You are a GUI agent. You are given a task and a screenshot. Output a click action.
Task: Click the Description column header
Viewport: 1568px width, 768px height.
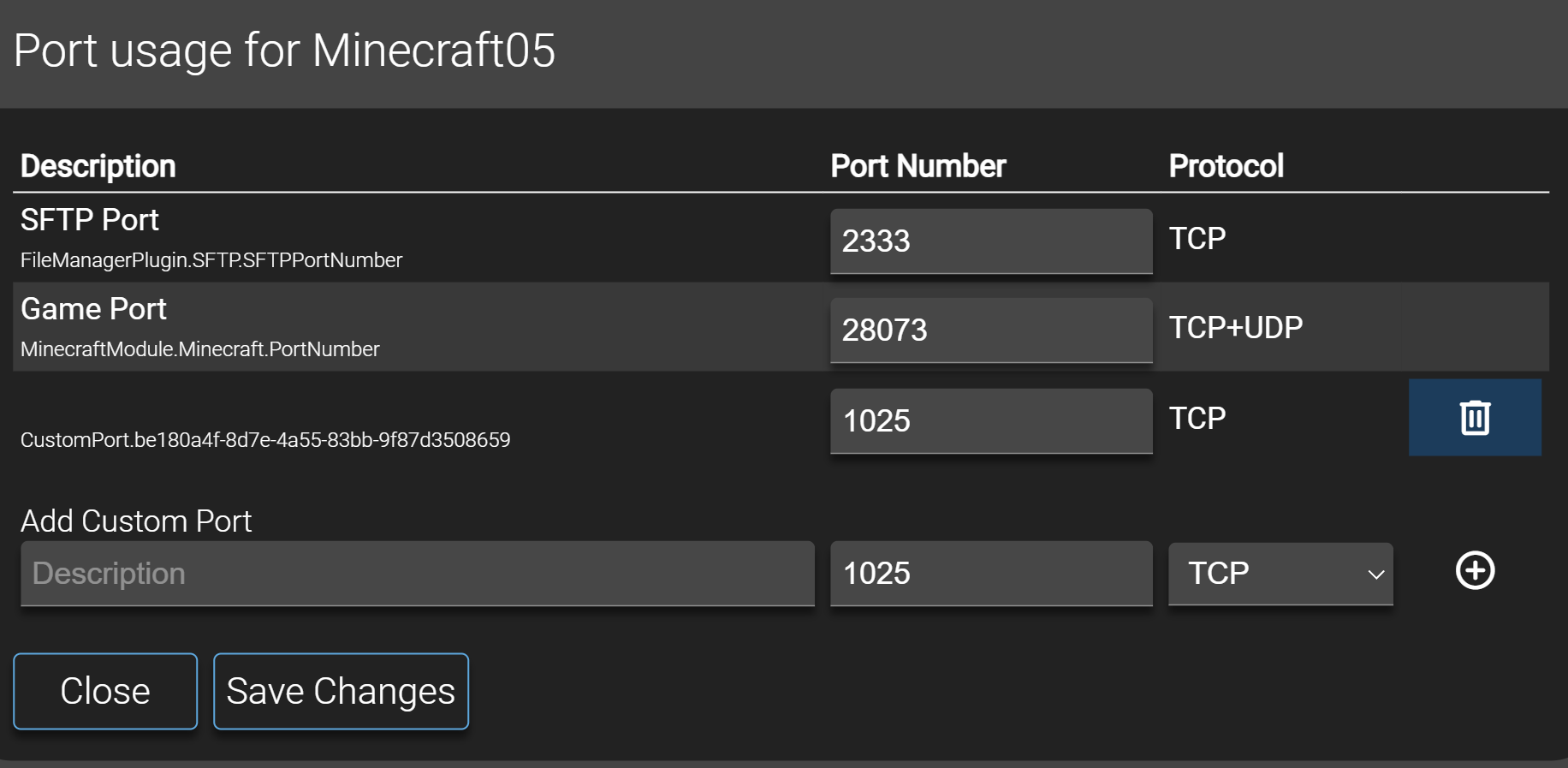click(x=98, y=166)
